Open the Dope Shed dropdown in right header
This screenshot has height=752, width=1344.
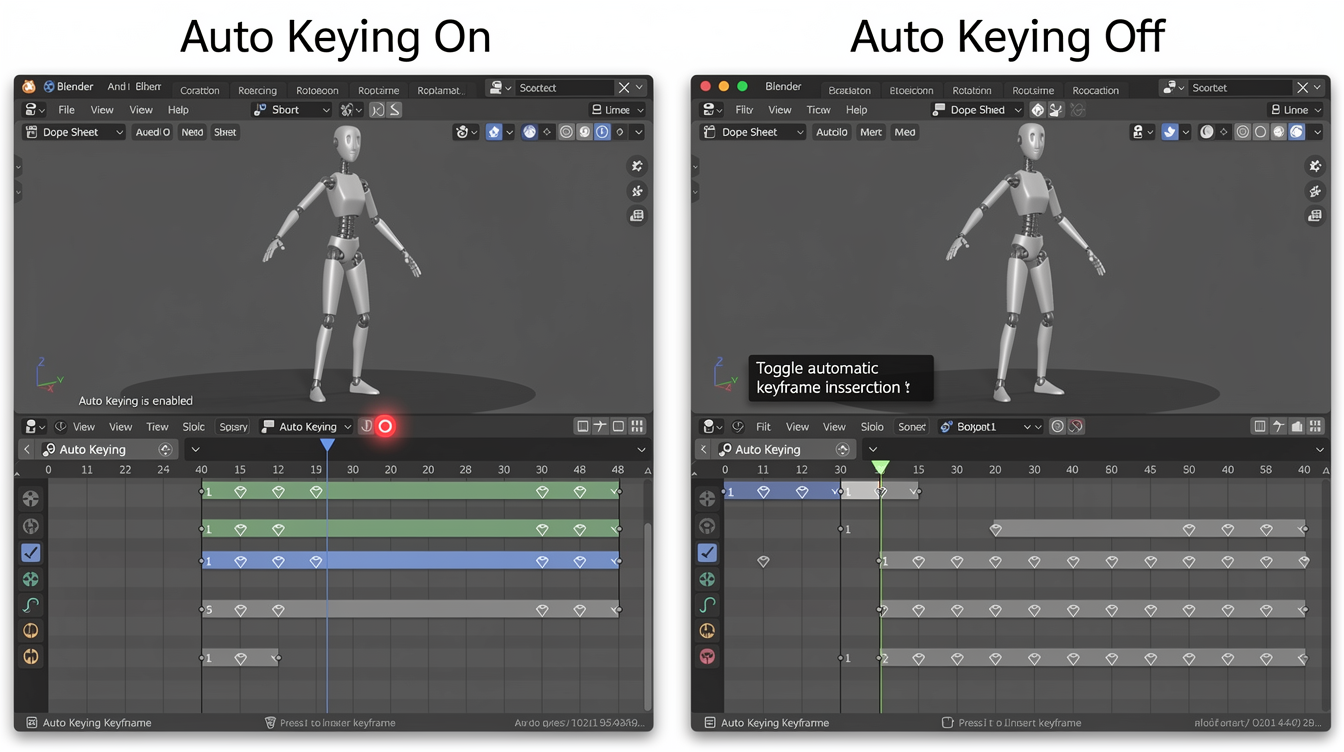(x=976, y=110)
